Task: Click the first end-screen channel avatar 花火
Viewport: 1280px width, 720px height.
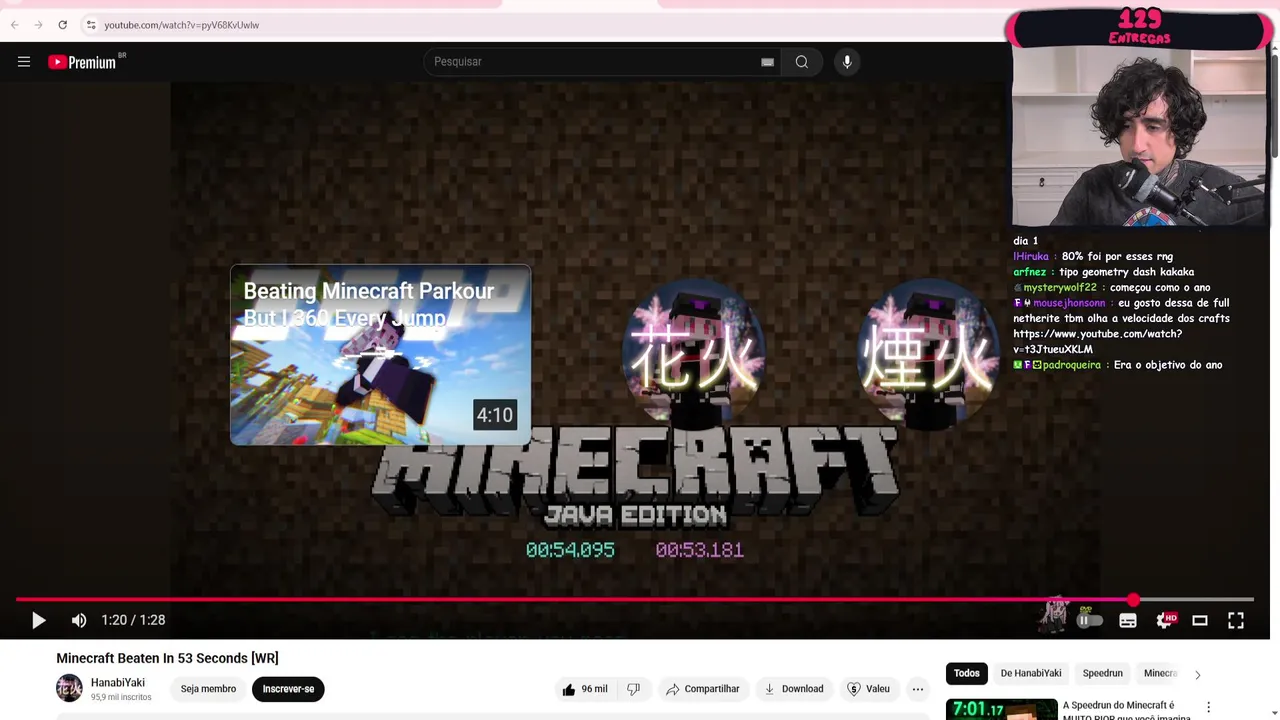Action: click(x=693, y=355)
